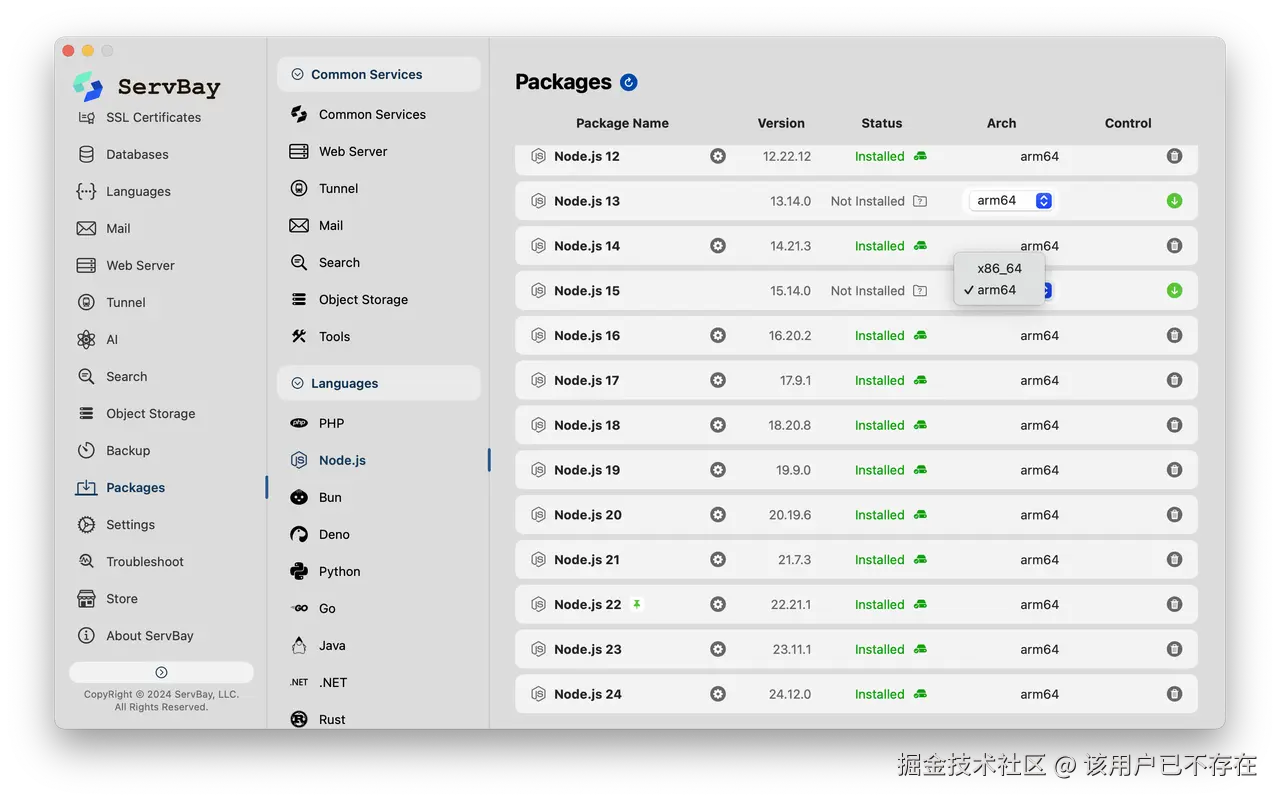
Task: Select Object Storage in middle panel
Action: point(349,299)
